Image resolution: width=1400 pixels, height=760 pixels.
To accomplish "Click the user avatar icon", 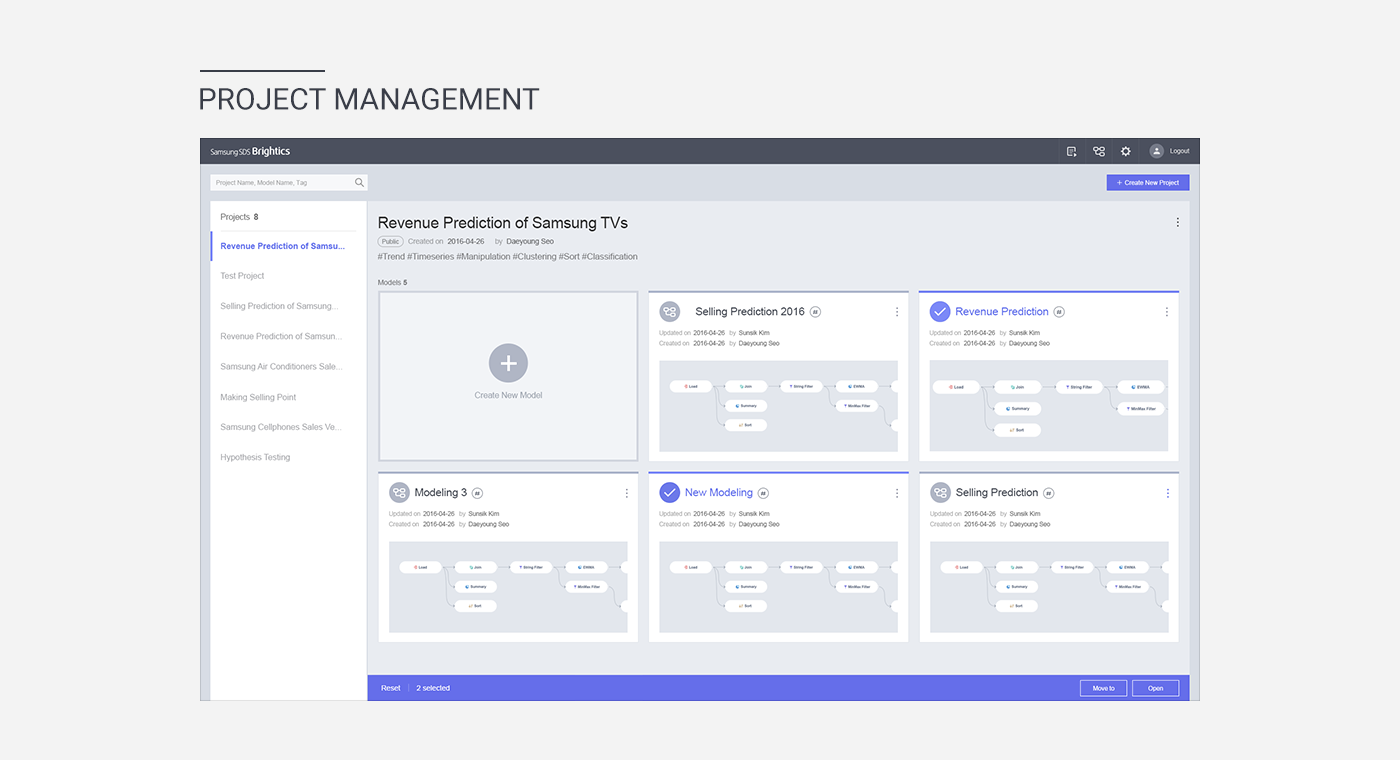I will pyautogui.click(x=1157, y=151).
